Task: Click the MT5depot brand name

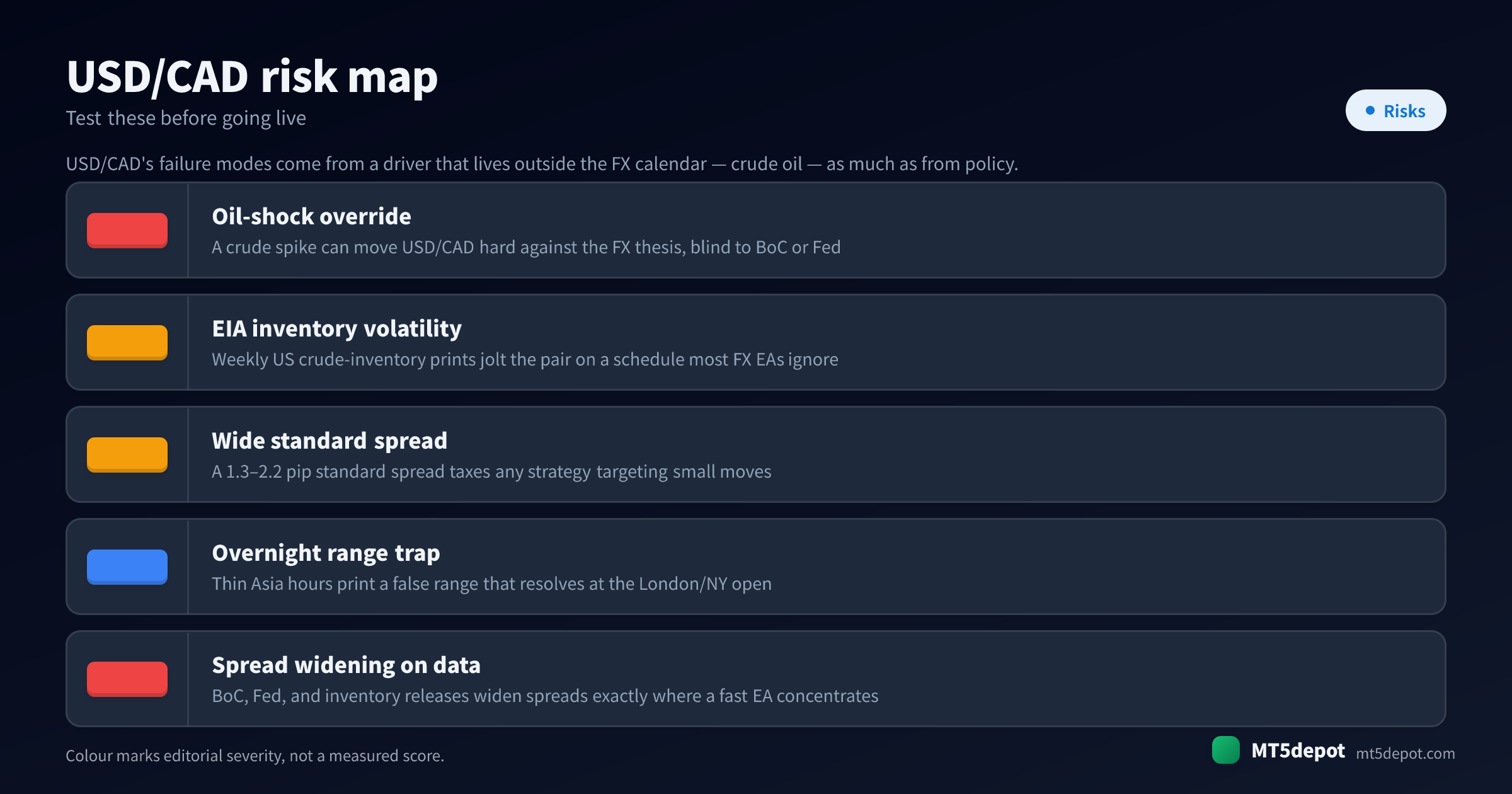Action: [1298, 751]
